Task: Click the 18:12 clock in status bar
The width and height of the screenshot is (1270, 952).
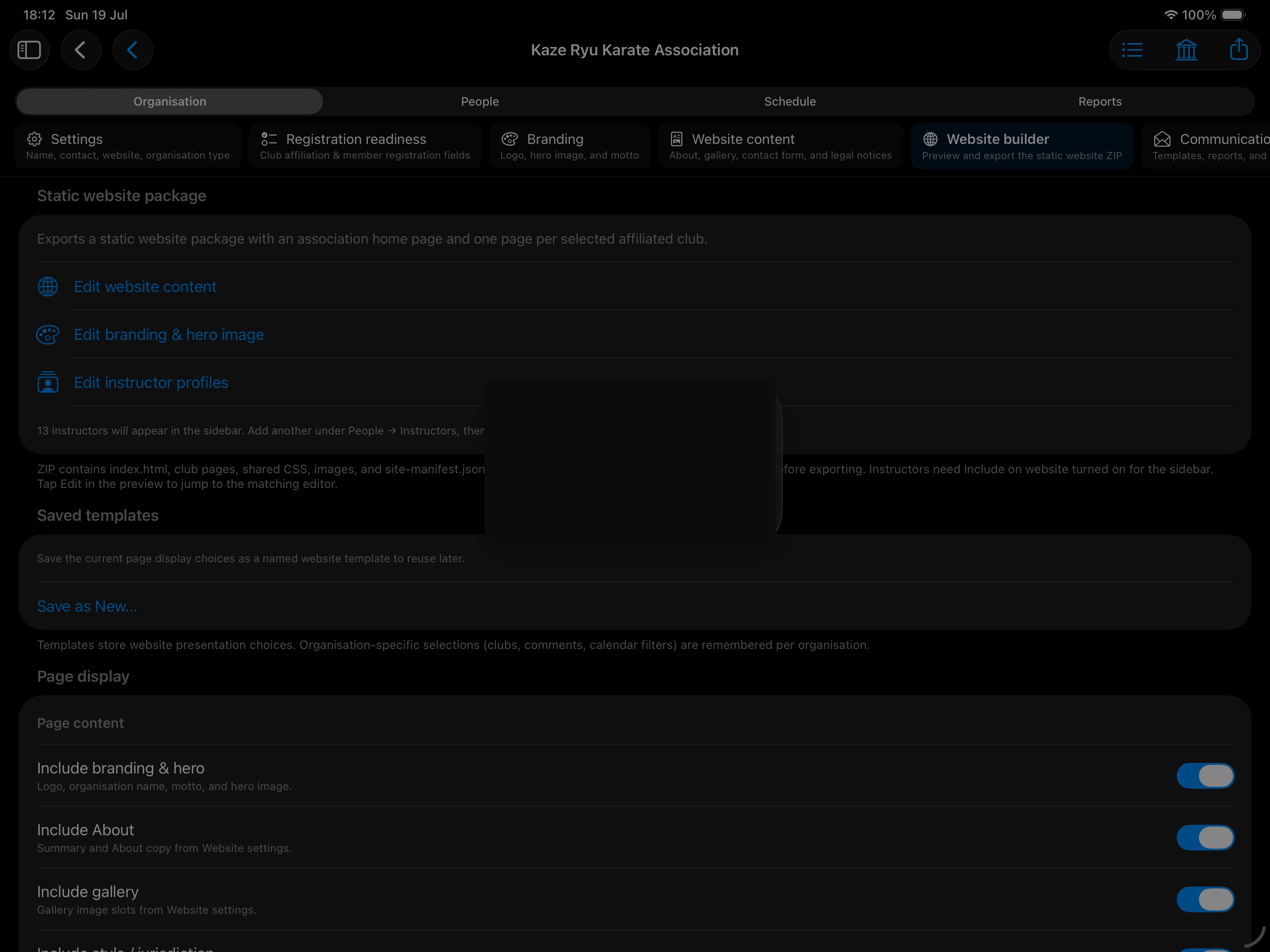Action: click(39, 15)
